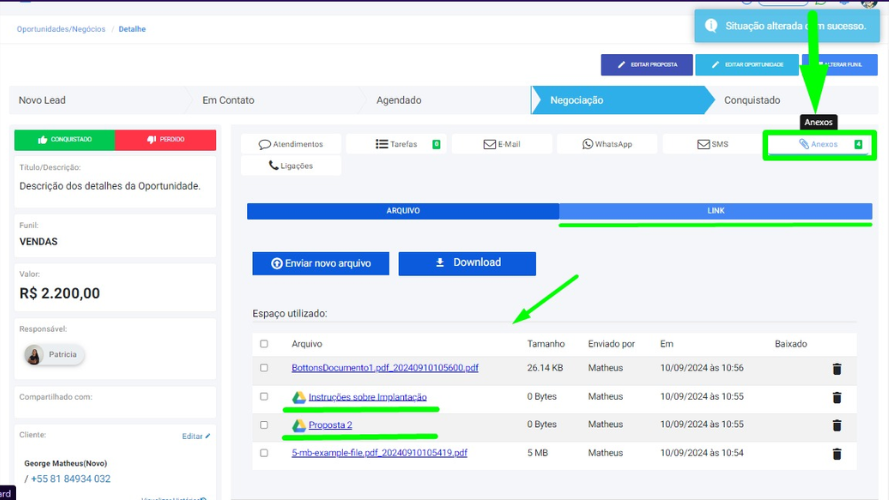Delete the BottonsDocumento1 PDF with trash icon
Viewport: 889px width, 500px height.
pos(836,369)
